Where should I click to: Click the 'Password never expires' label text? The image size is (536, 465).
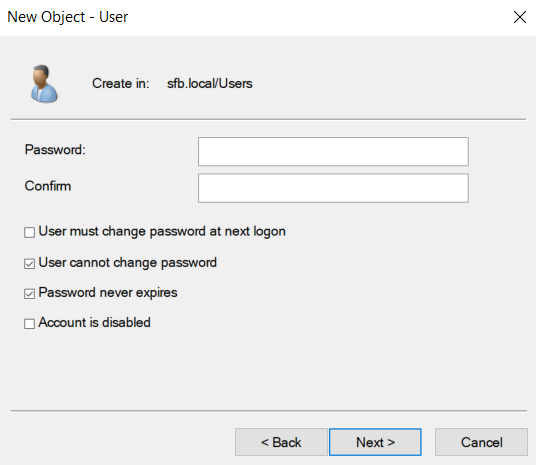(x=108, y=293)
